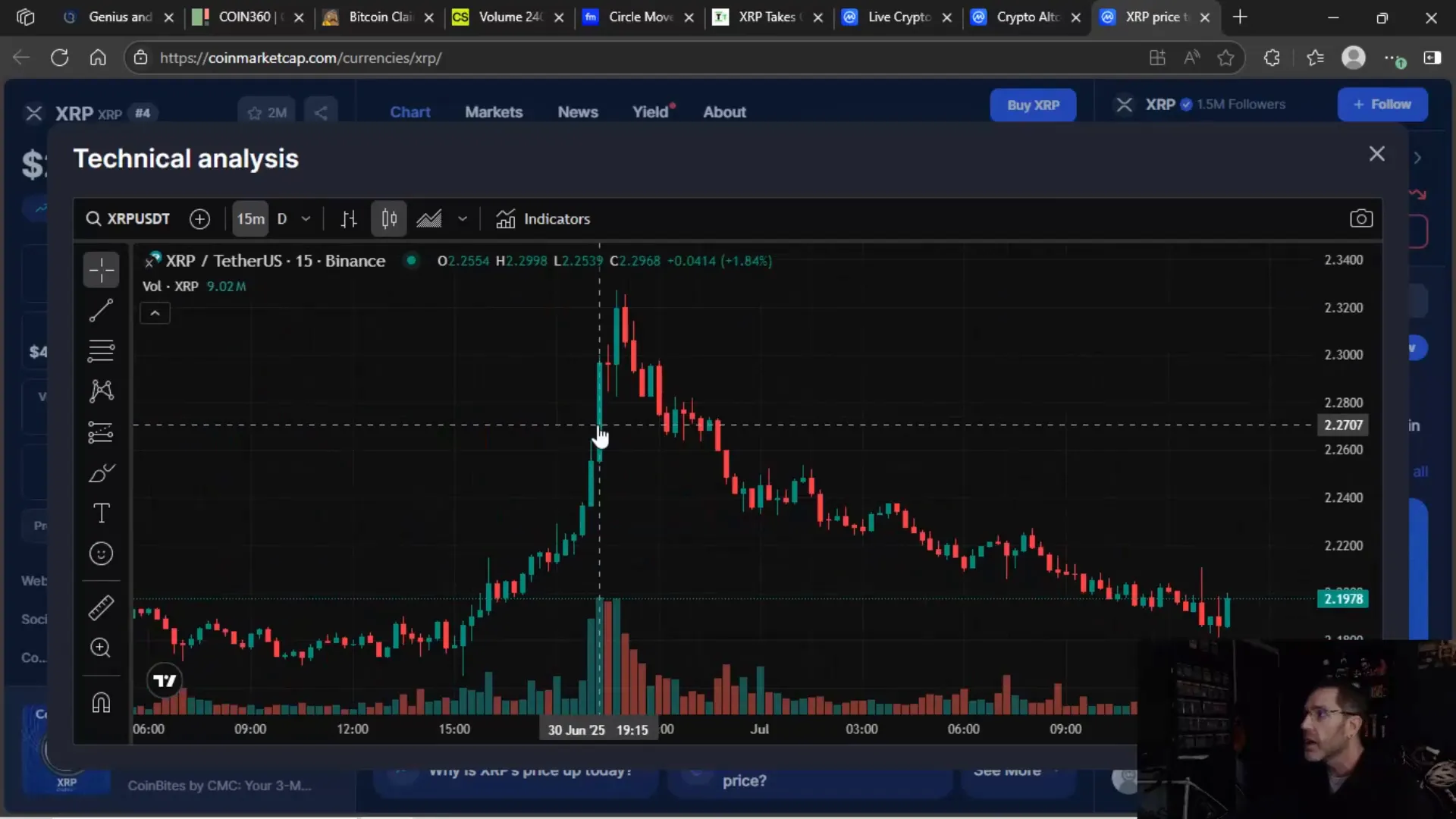Open the Fibonacci retracement tool
This screenshot has width=1456, height=819.
(101, 350)
